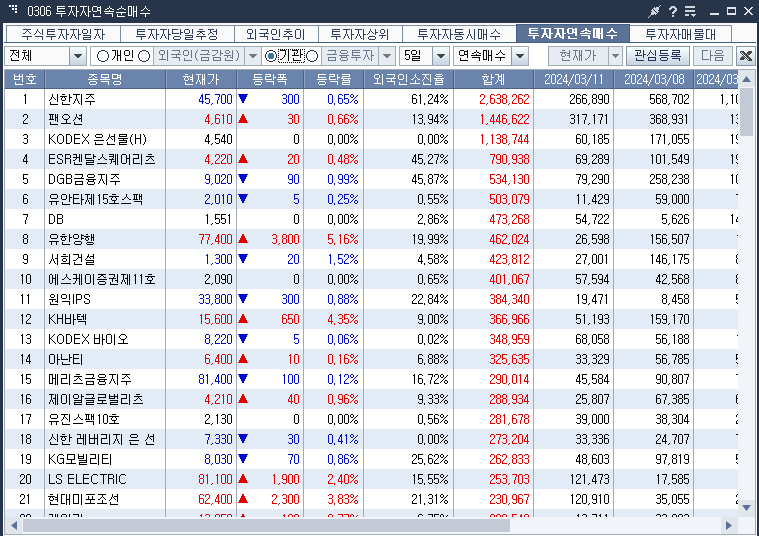Click the vertical scrollbar thumb
The height and width of the screenshot is (536, 759).
click(746, 112)
